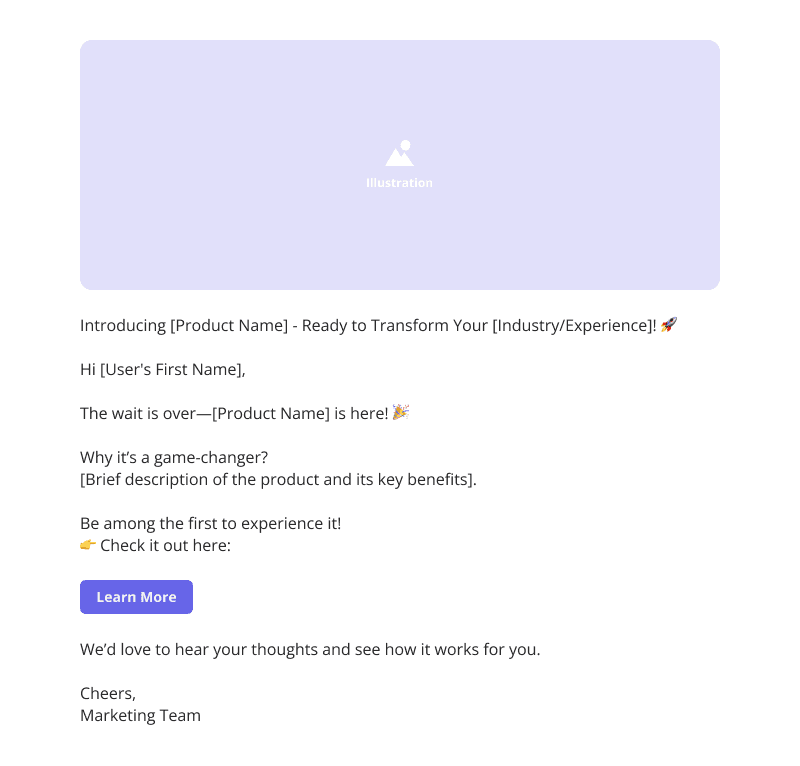
Task: Select the Marketing Team signature
Action: (140, 716)
